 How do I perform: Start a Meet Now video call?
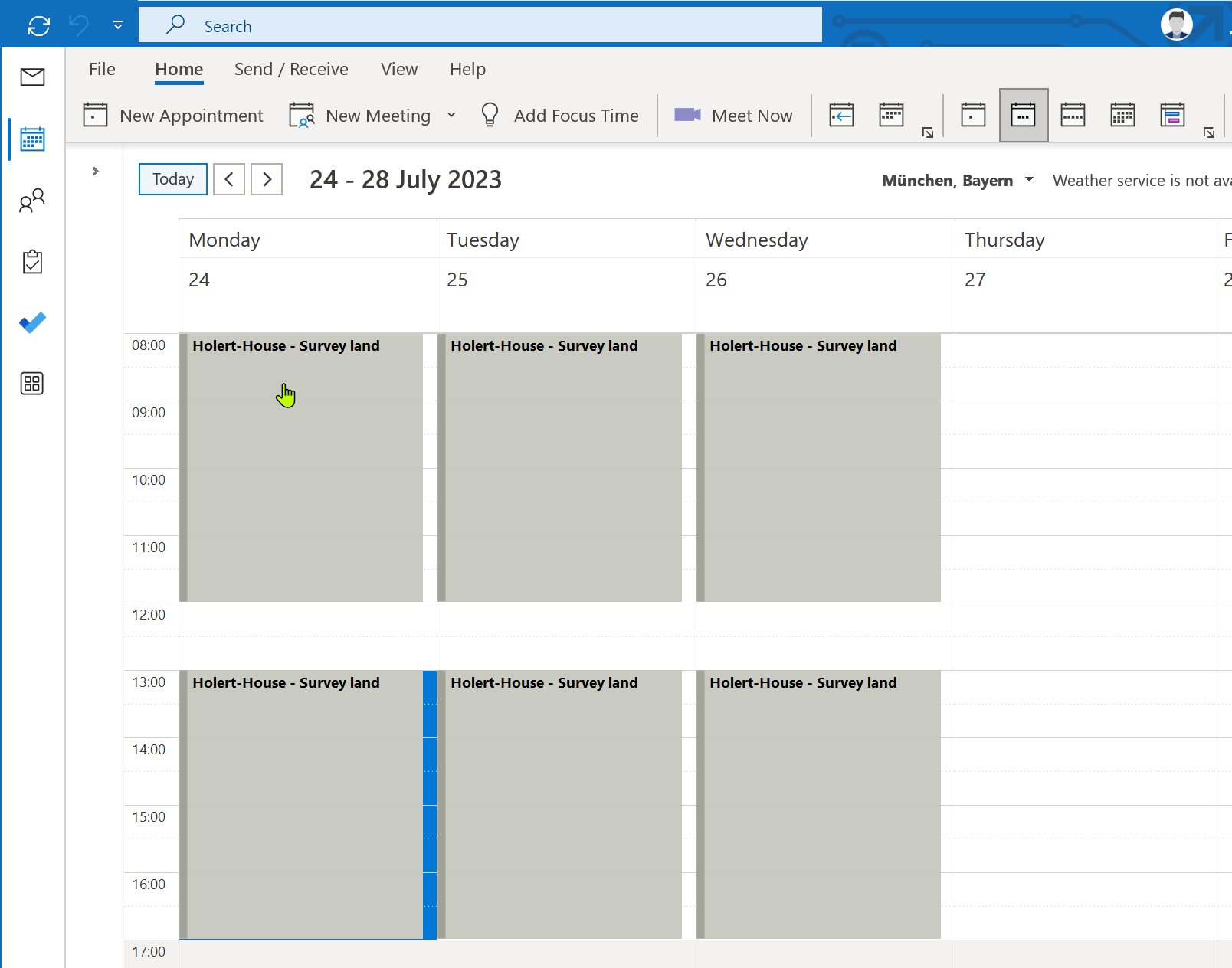pos(733,116)
